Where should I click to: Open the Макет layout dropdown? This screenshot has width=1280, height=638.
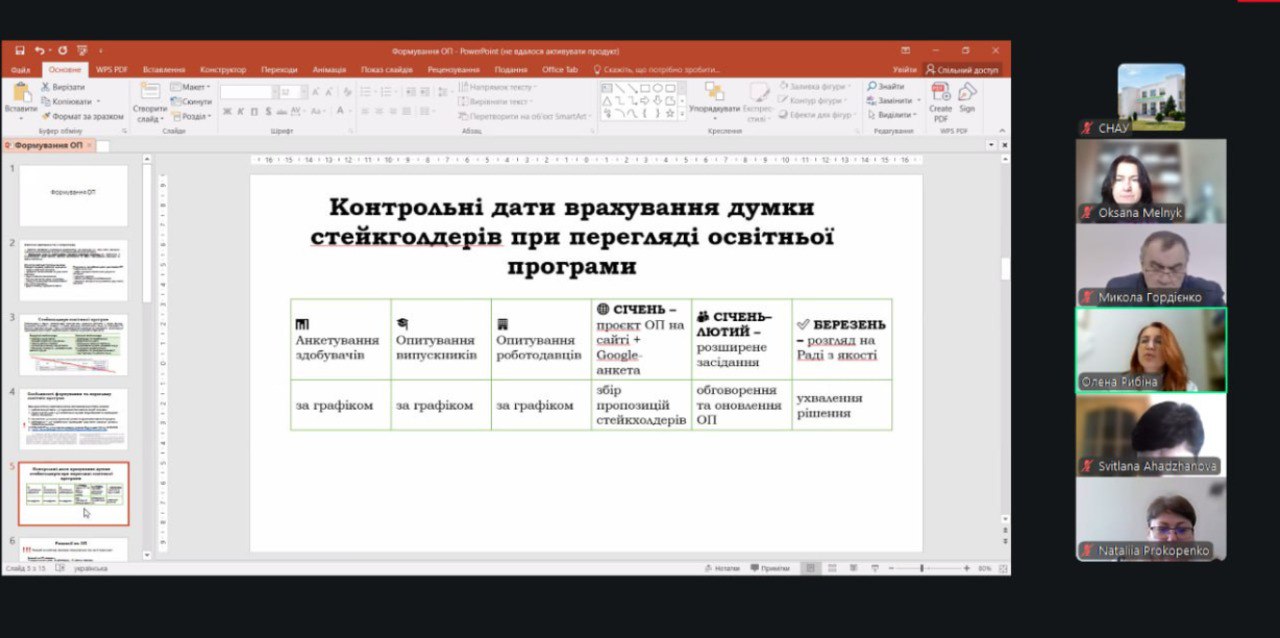[x=190, y=87]
